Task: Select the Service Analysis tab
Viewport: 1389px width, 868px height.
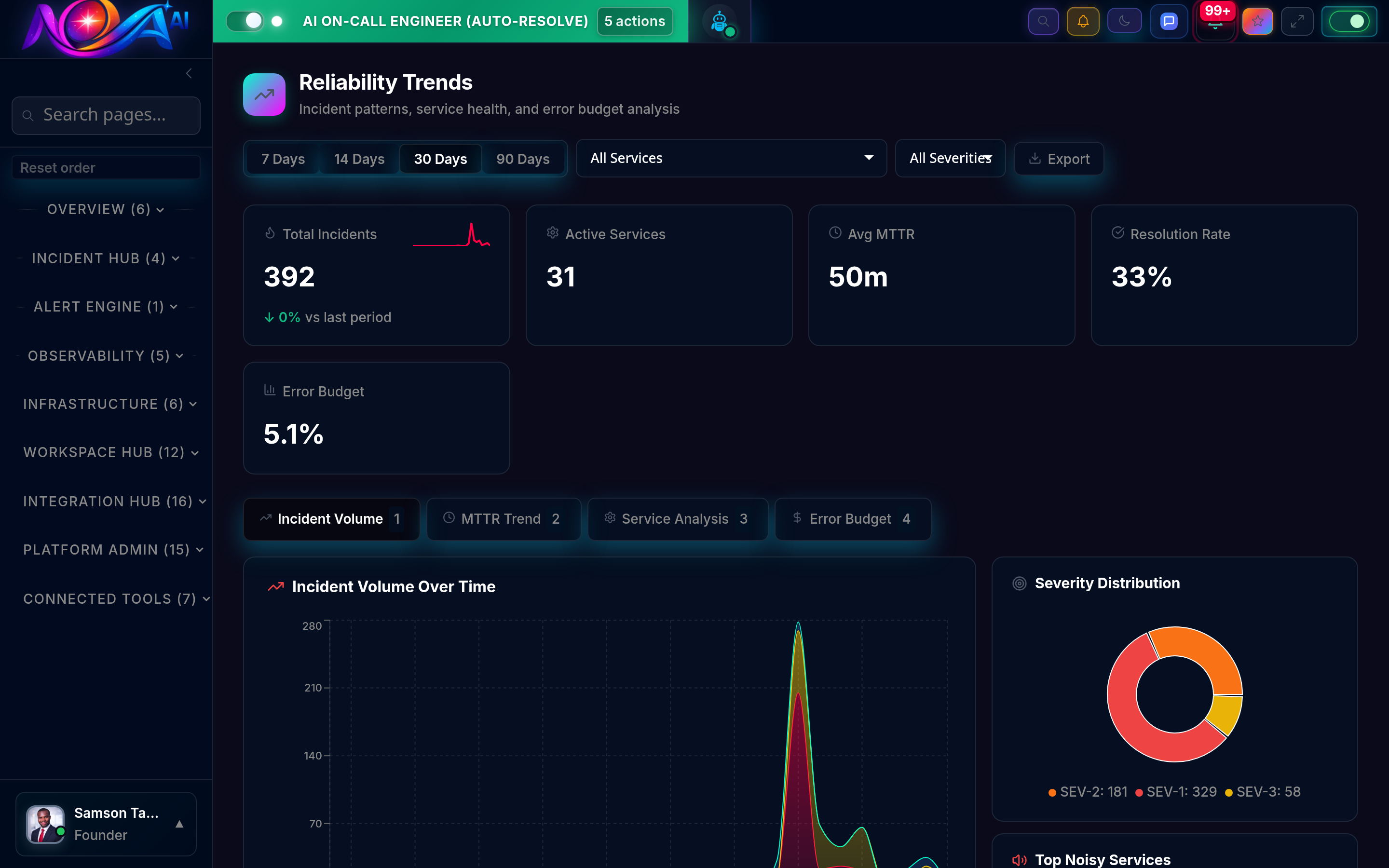Action: (677, 518)
